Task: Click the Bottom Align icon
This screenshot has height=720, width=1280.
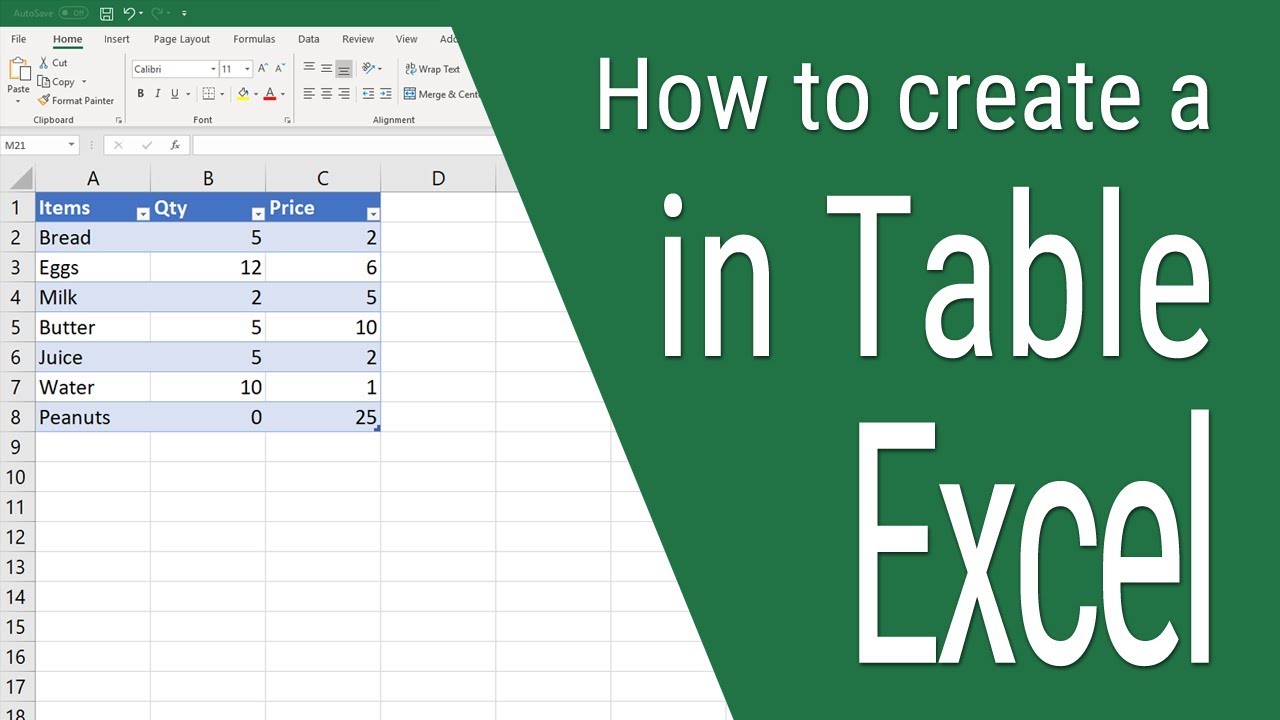Action: (x=344, y=68)
